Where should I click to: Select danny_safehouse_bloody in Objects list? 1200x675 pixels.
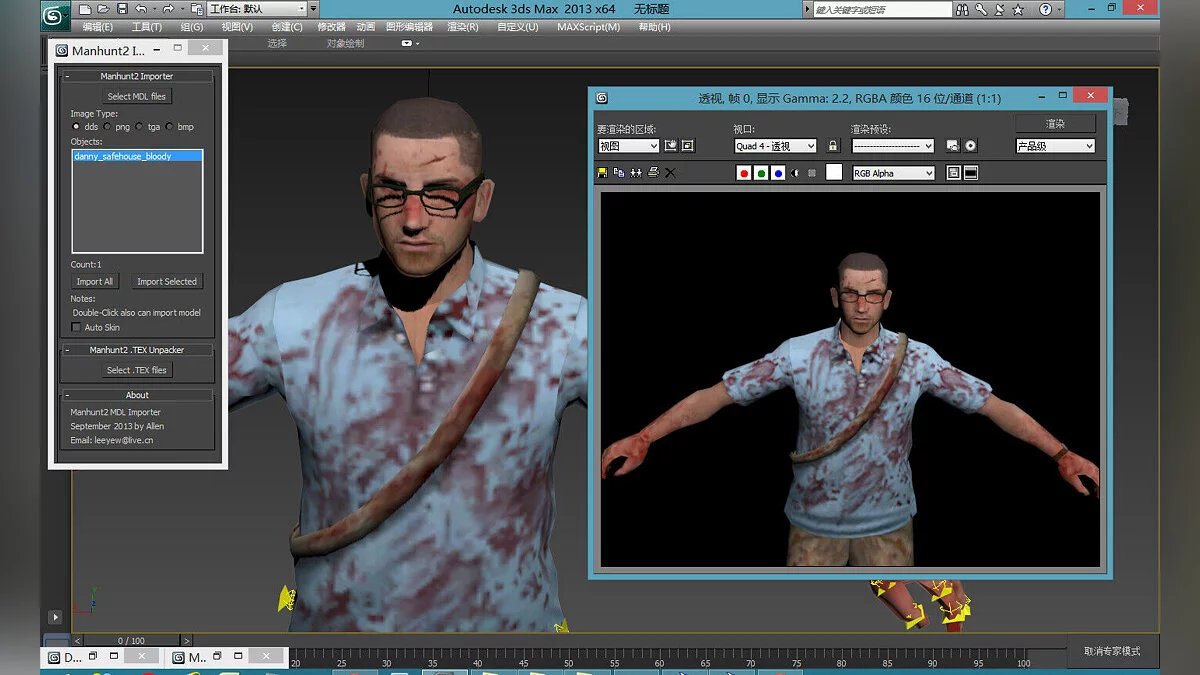[x=137, y=156]
